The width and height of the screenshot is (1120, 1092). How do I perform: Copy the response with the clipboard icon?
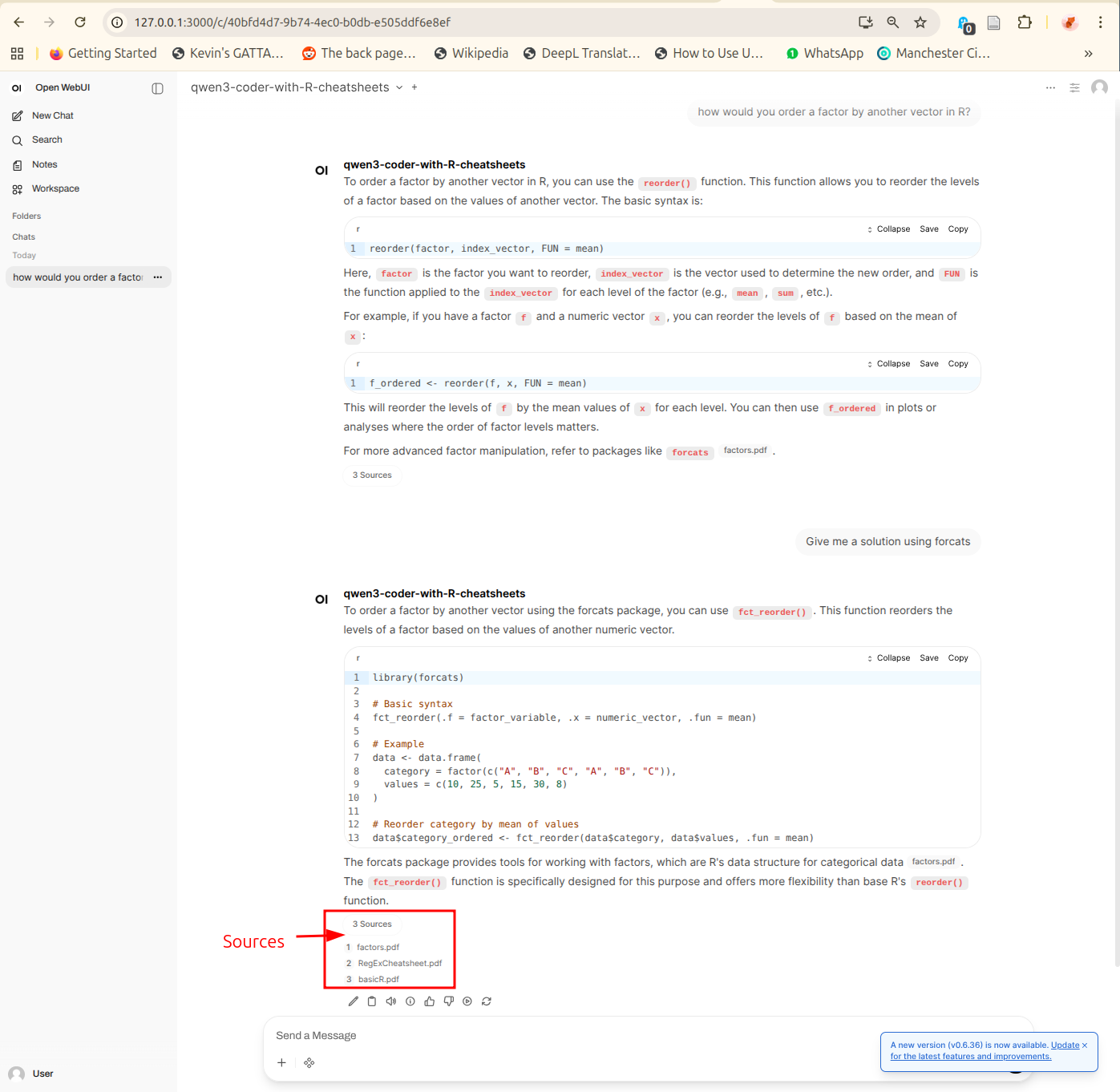(372, 1001)
